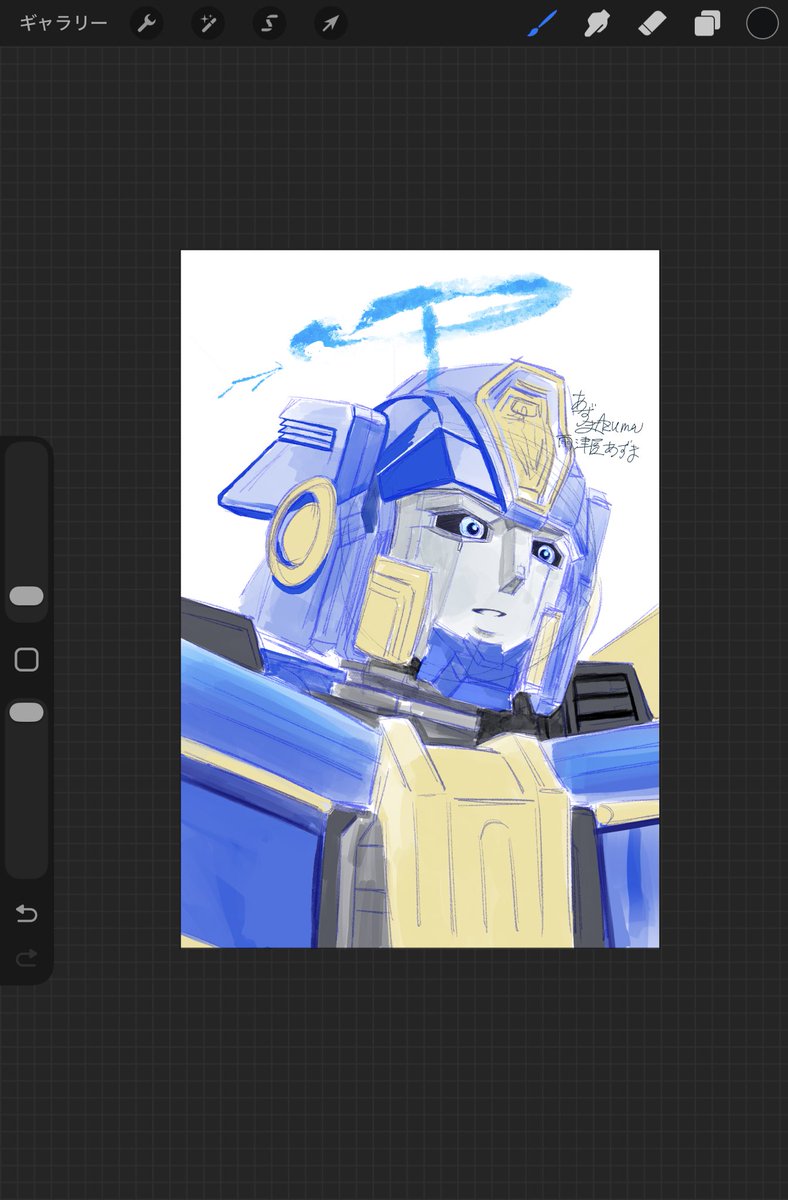Open the Actions wrench menu
The width and height of the screenshot is (788, 1200).
pyautogui.click(x=147, y=23)
